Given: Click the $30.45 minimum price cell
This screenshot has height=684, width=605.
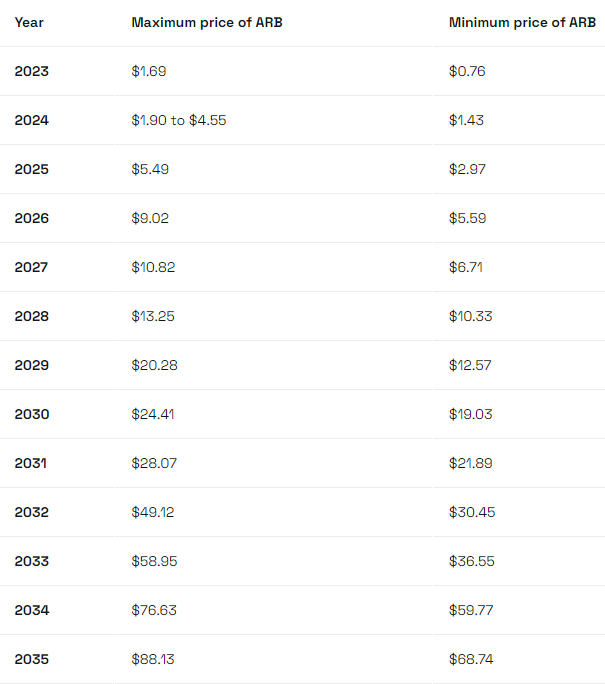Looking at the screenshot, I should [472, 512].
